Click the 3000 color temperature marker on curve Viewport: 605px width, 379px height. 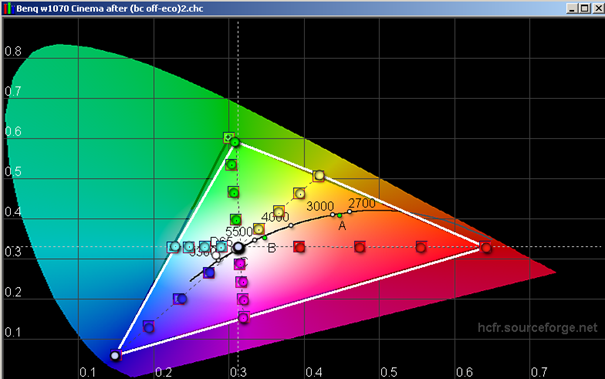(333, 215)
